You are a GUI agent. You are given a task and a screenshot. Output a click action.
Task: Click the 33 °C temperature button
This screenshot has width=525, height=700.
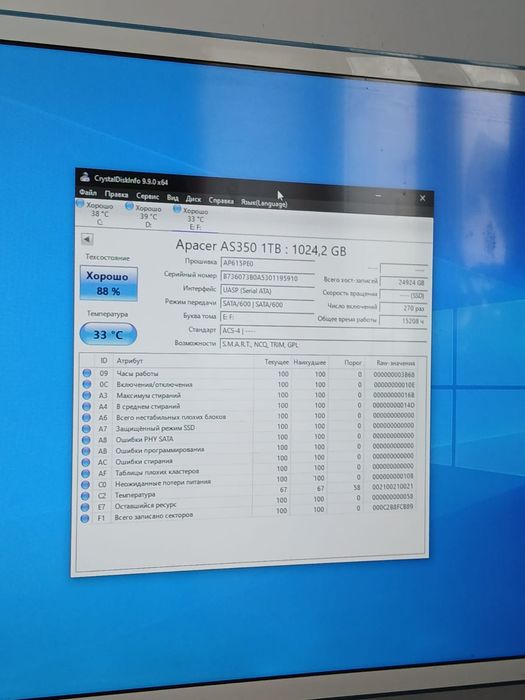108,335
